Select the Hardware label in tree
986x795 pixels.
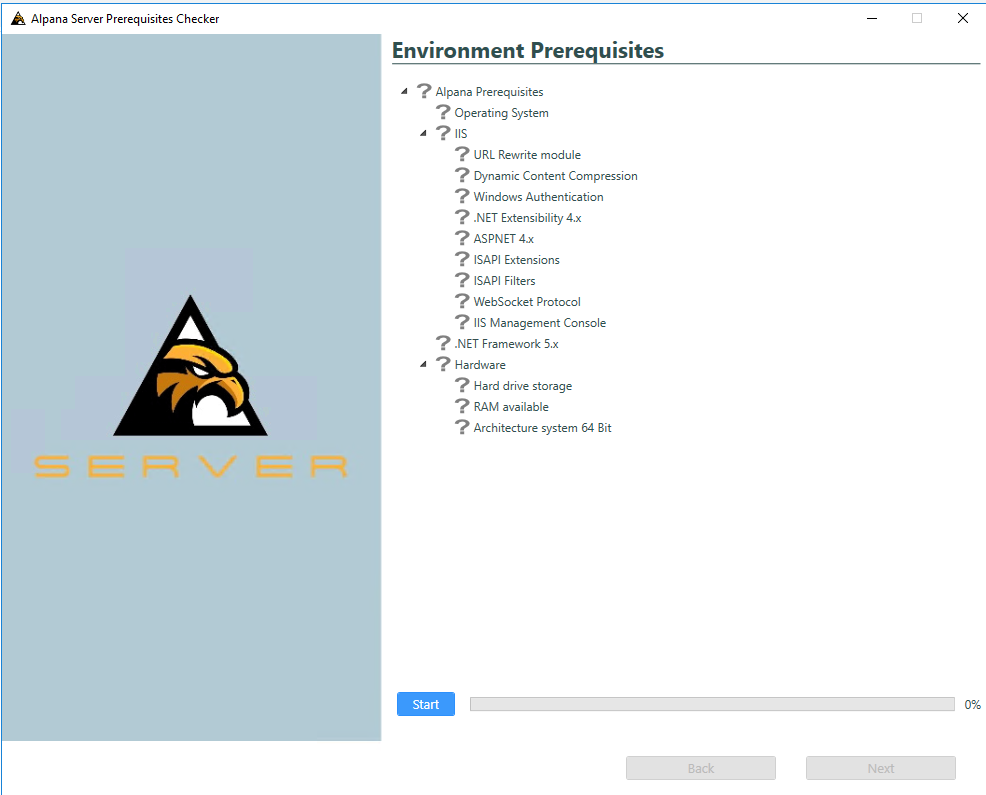click(x=480, y=365)
